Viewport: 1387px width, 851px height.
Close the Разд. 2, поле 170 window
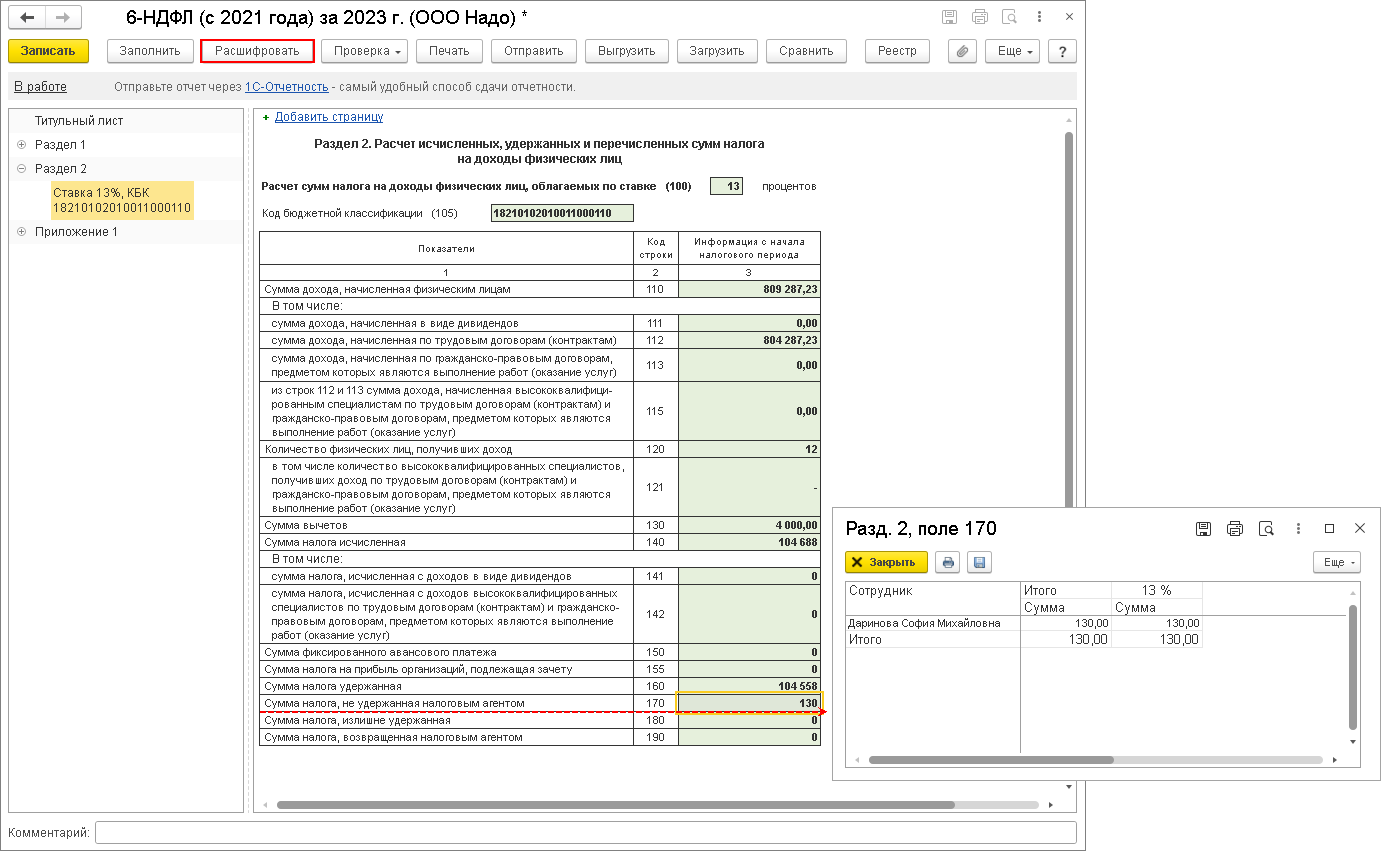pyautogui.click(x=1360, y=528)
